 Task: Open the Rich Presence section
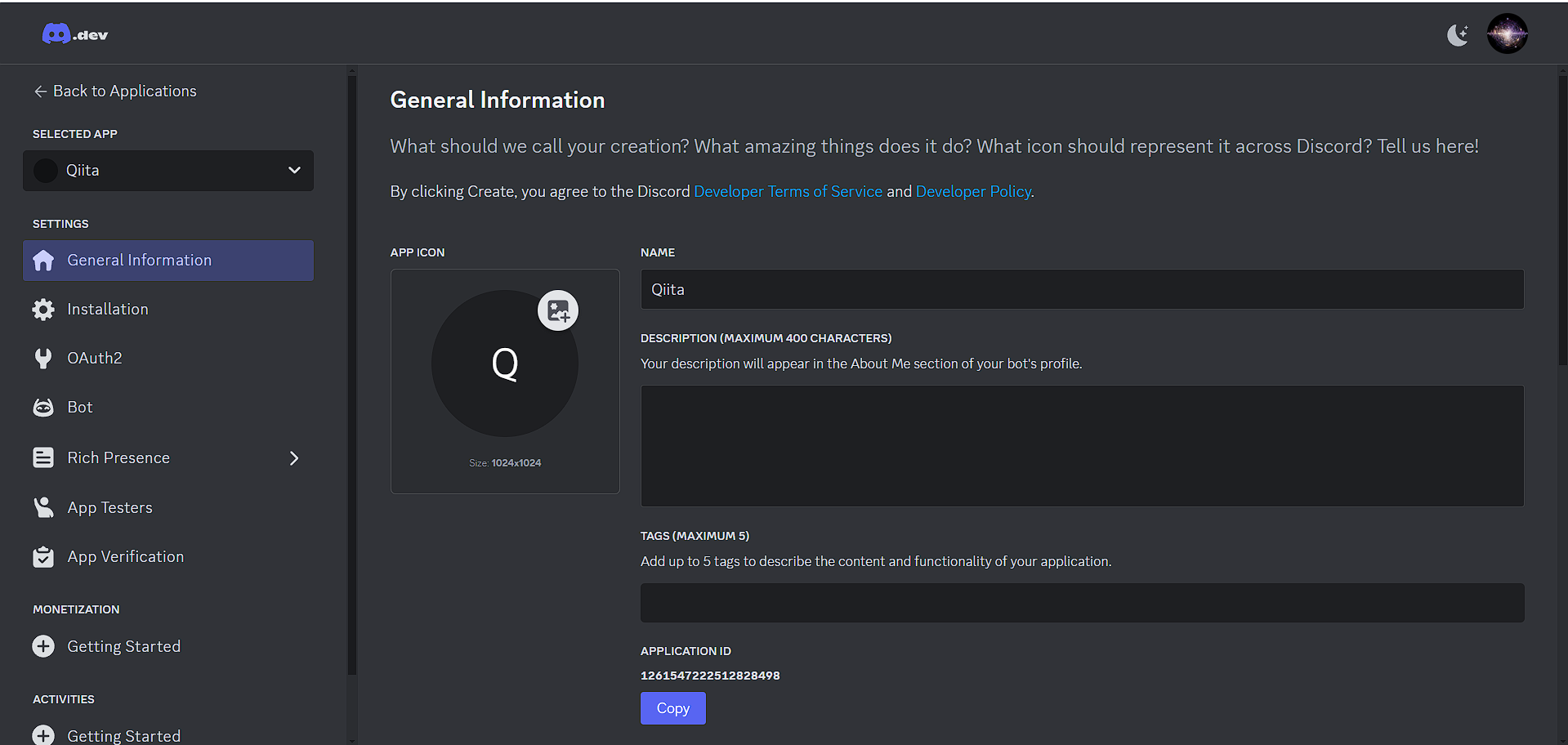click(x=168, y=457)
